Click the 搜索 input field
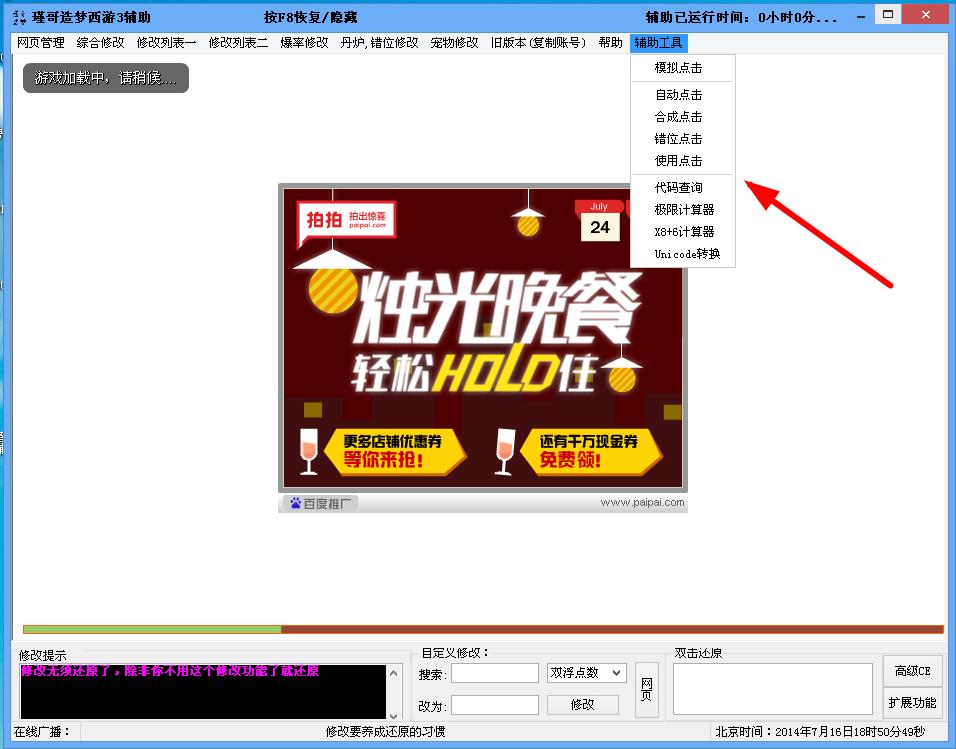The height and width of the screenshot is (749, 956). coord(494,673)
